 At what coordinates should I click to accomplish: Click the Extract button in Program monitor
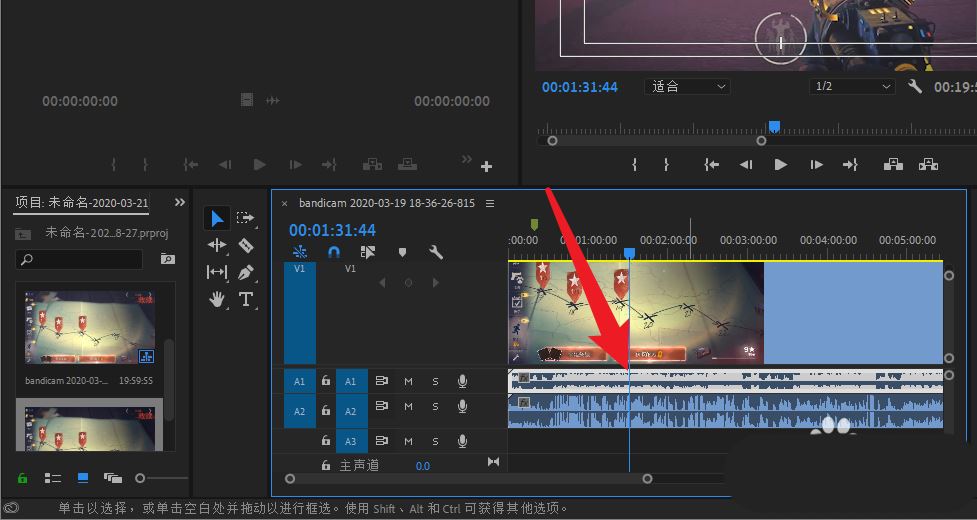[928, 164]
